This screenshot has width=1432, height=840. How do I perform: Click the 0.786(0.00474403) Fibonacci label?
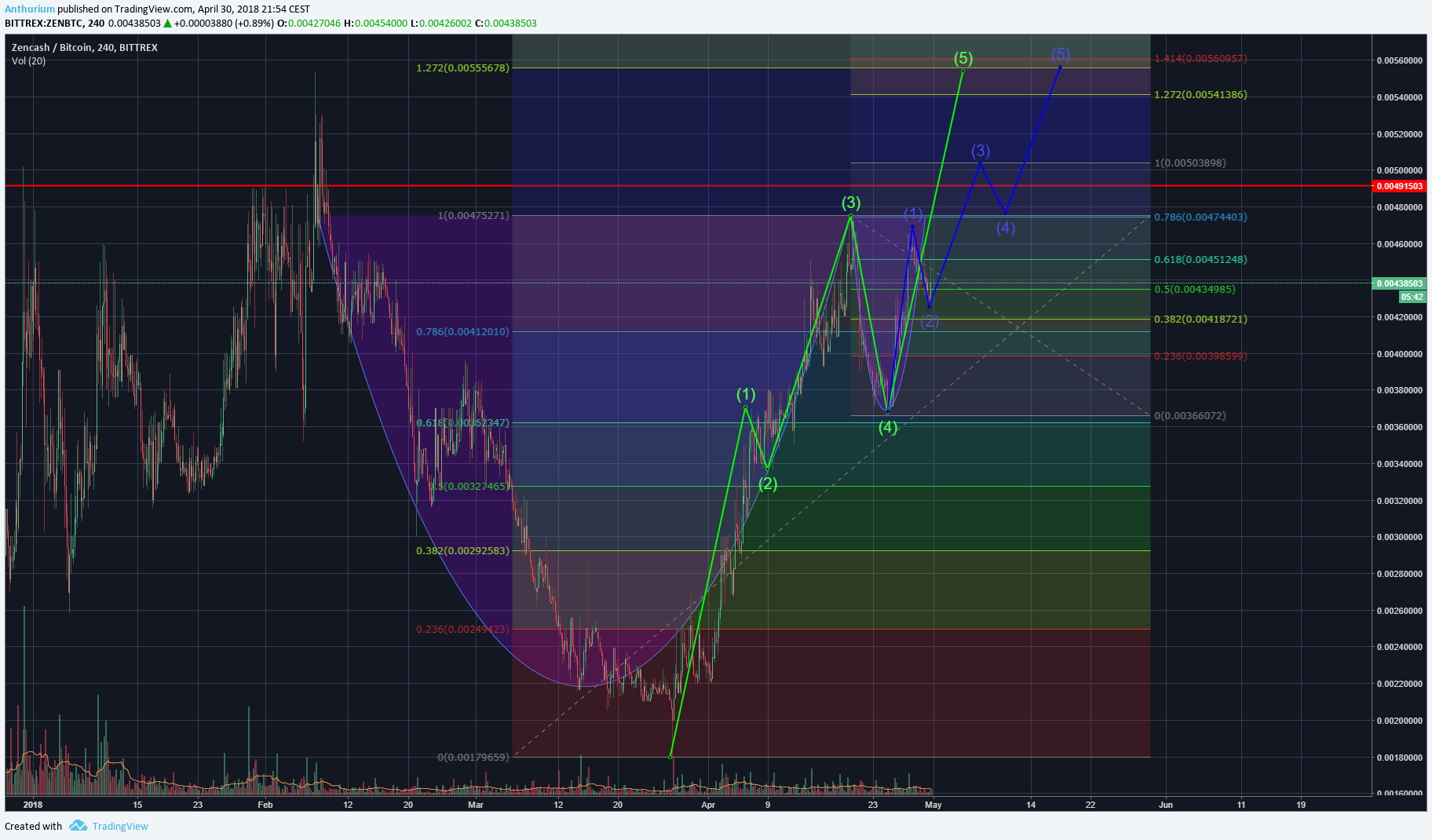(1200, 217)
